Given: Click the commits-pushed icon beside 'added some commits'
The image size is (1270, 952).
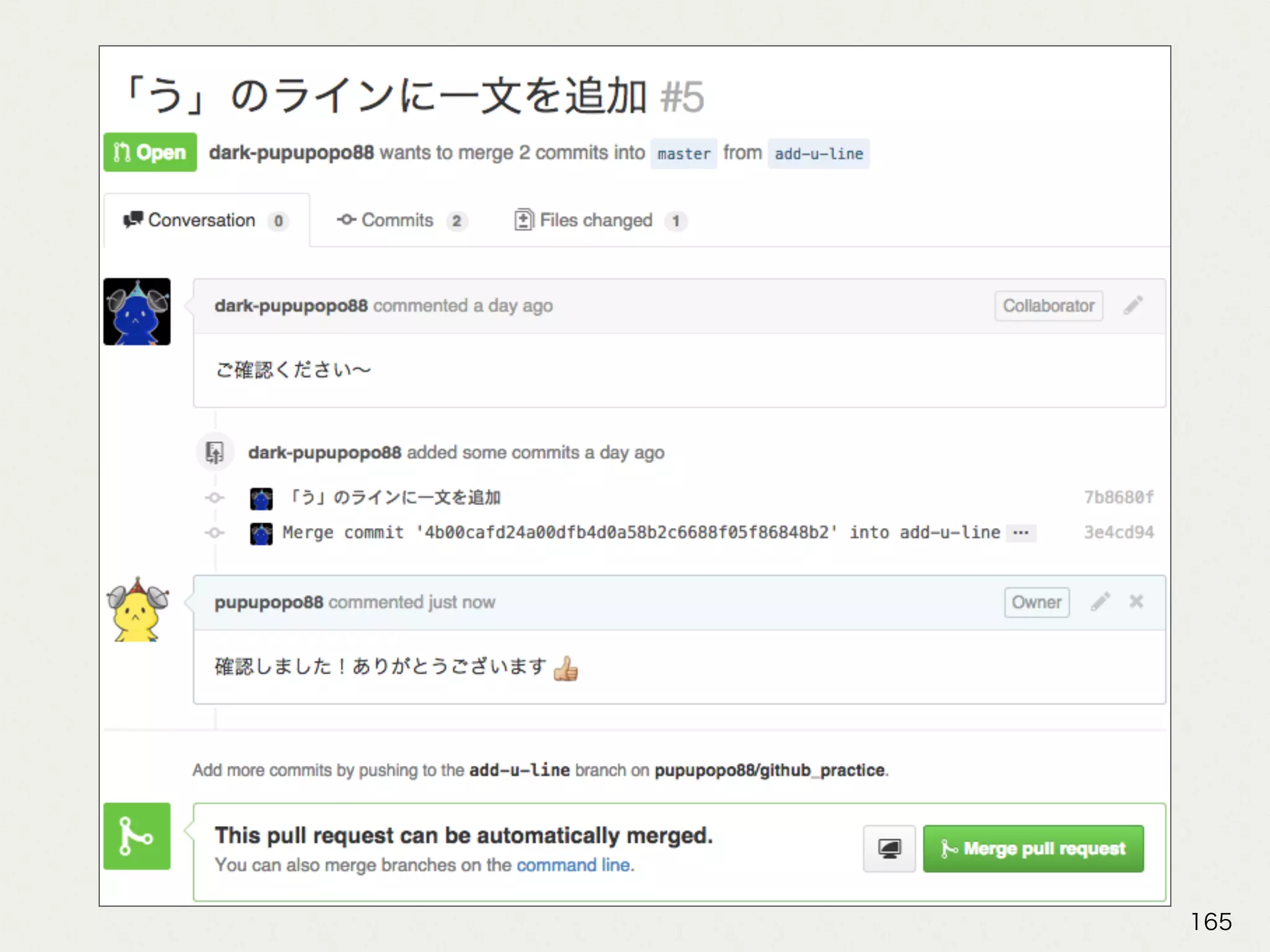Looking at the screenshot, I should pos(215,452).
